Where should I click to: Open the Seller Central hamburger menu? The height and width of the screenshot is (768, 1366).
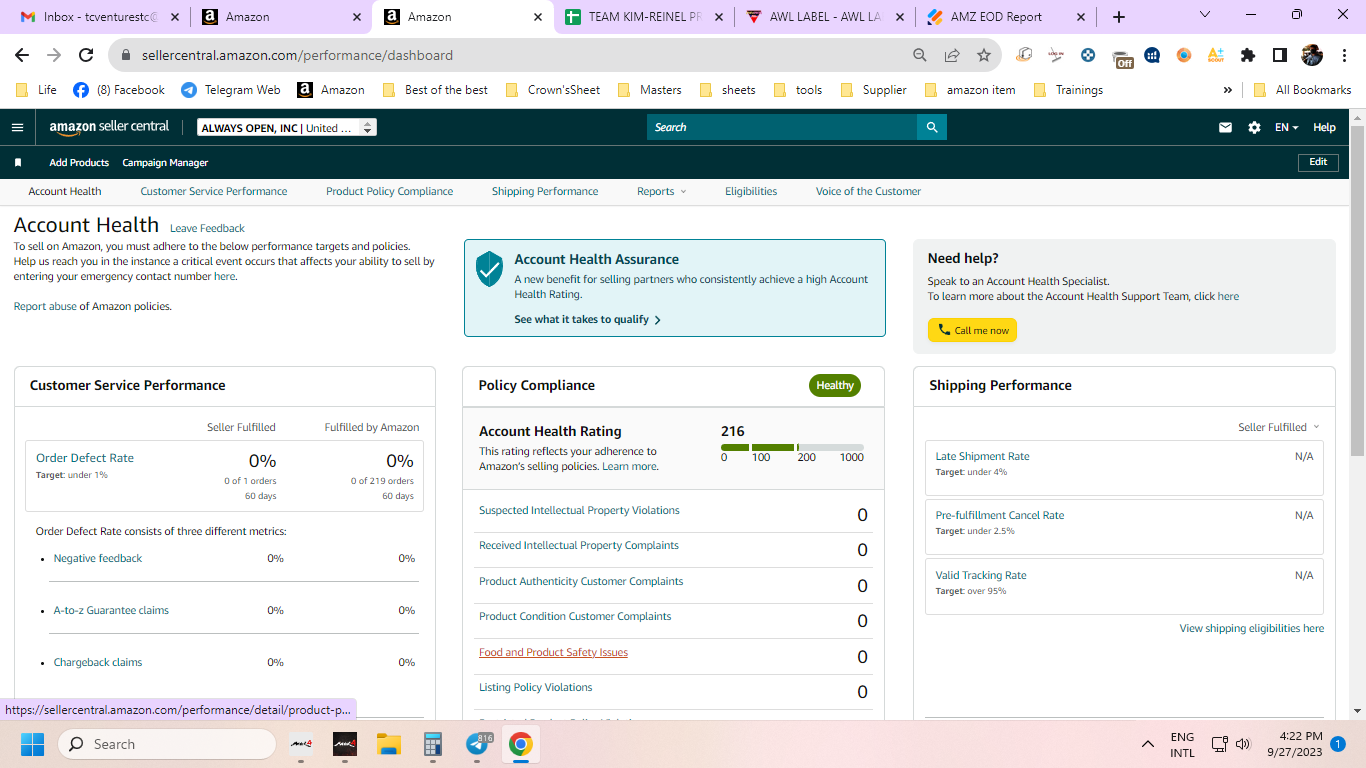[17, 127]
